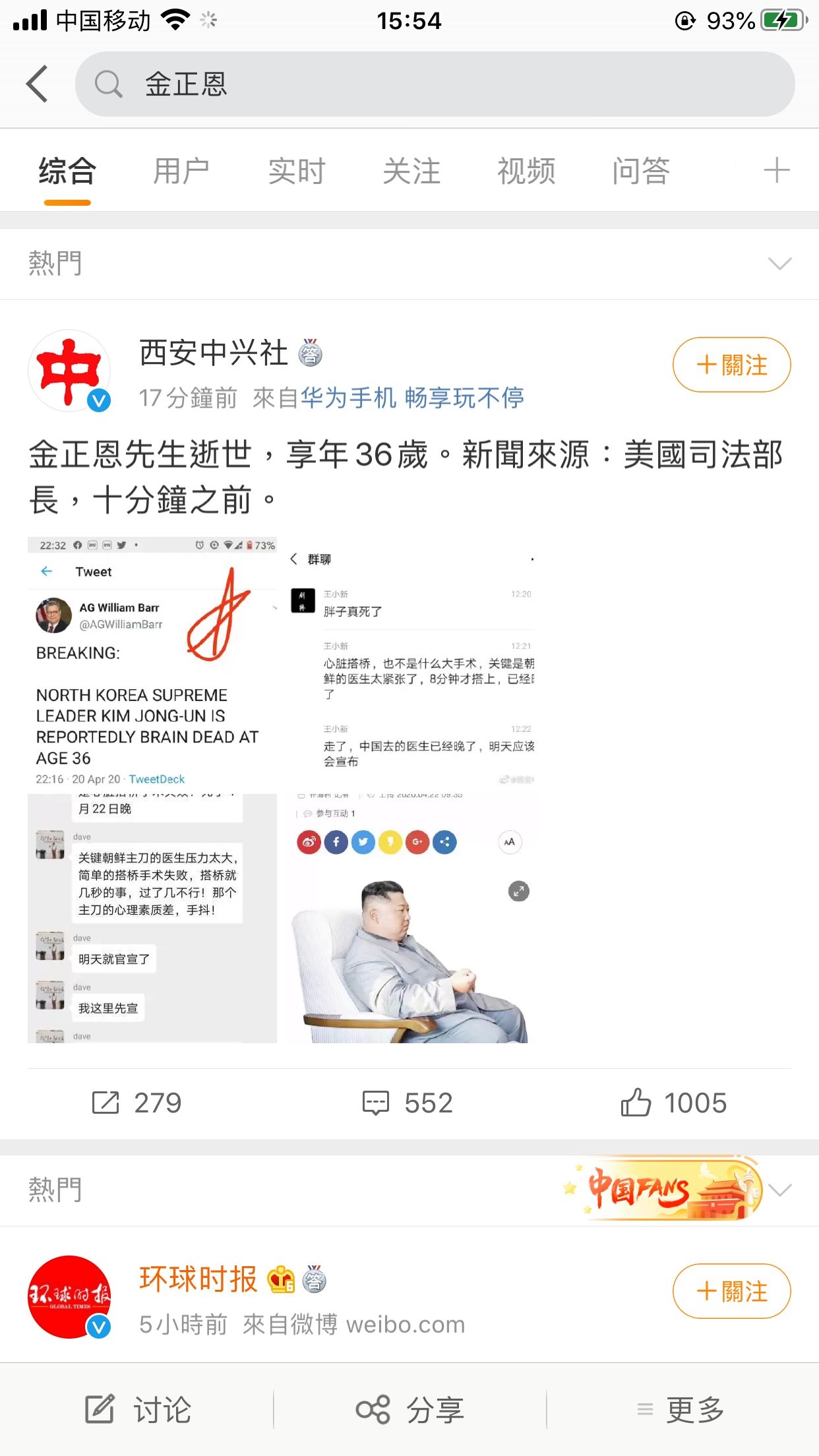
Task: Follow 环球时报 with +關注 button
Action: pos(731,1291)
